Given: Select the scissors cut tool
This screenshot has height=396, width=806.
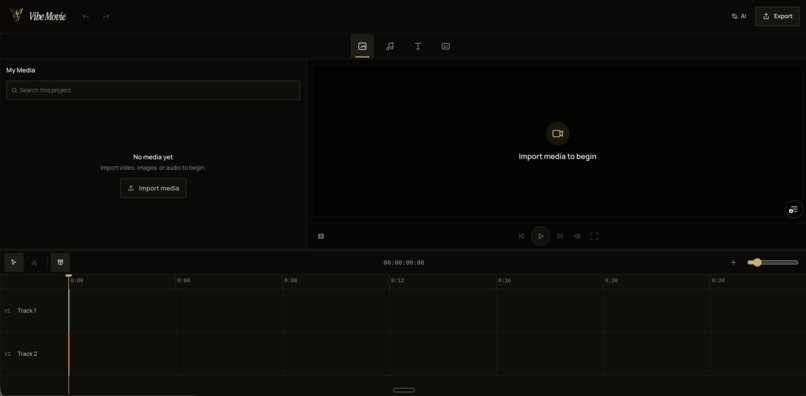Looking at the screenshot, I should tap(34, 262).
